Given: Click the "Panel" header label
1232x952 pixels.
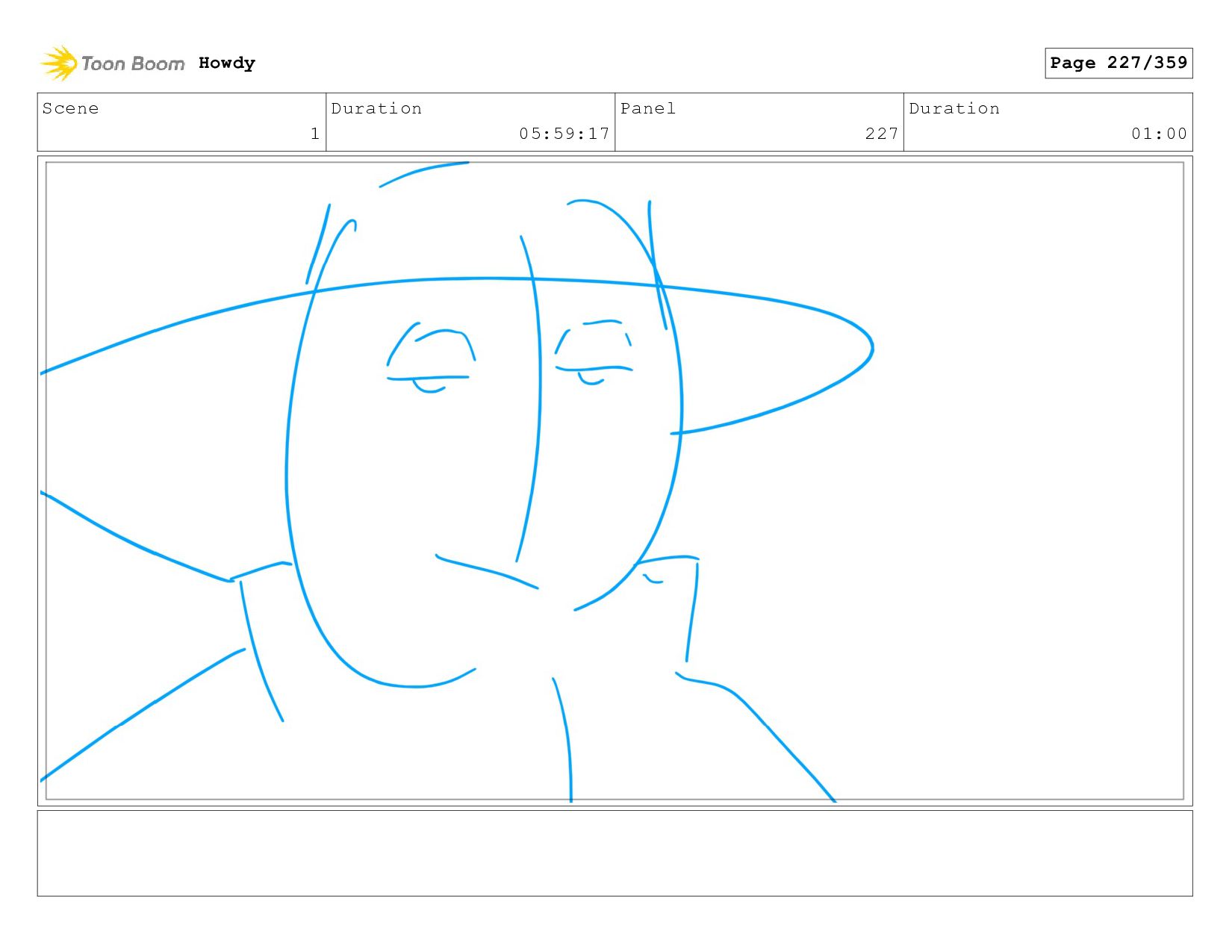Looking at the screenshot, I should point(648,108).
